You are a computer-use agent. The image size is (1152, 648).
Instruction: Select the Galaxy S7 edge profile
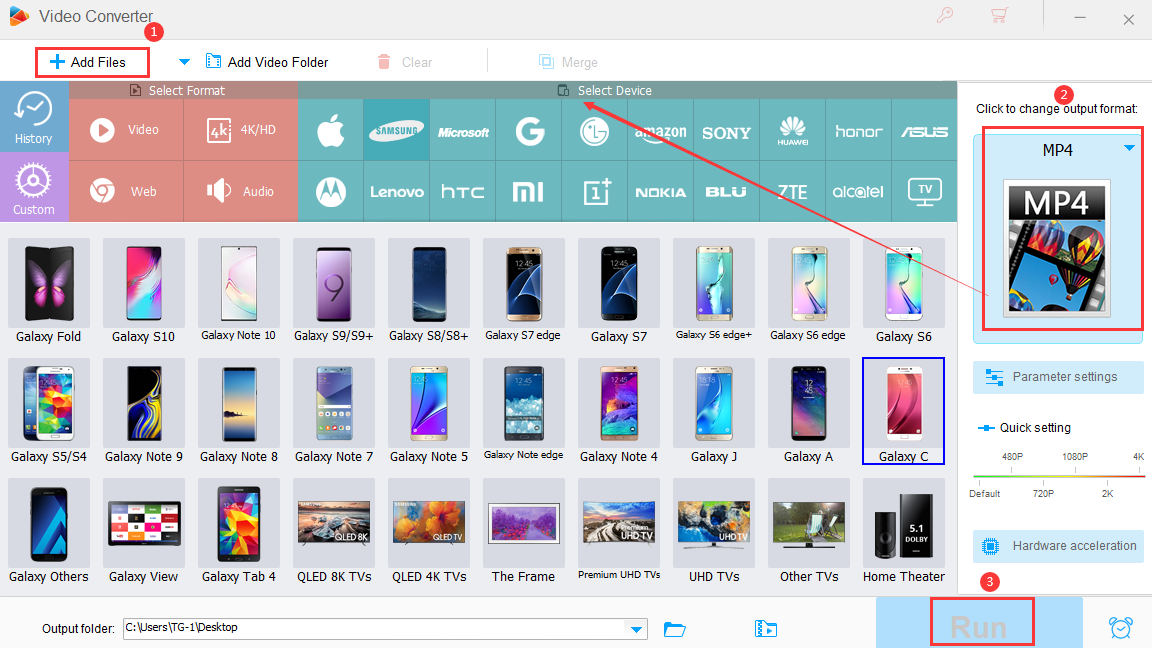point(523,291)
